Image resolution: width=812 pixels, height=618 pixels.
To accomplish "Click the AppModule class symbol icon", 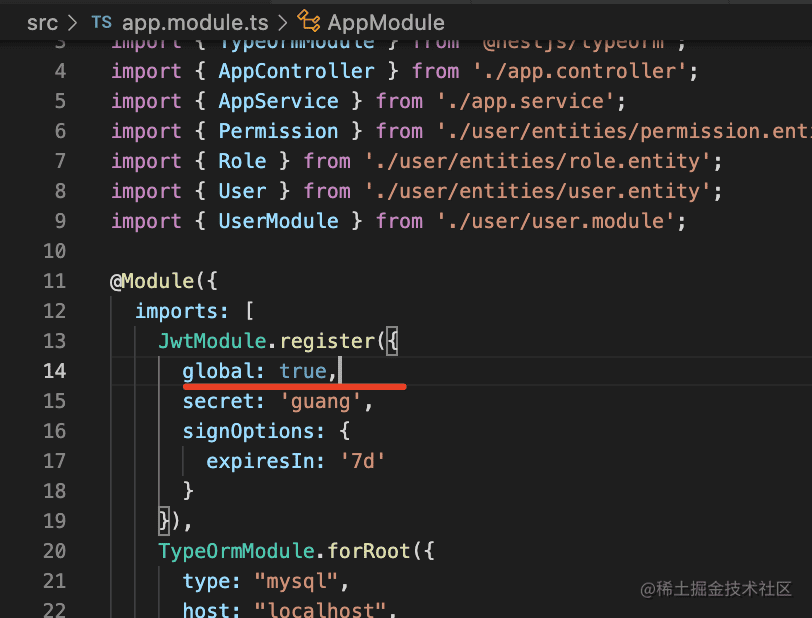I will pyautogui.click(x=309, y=22).
